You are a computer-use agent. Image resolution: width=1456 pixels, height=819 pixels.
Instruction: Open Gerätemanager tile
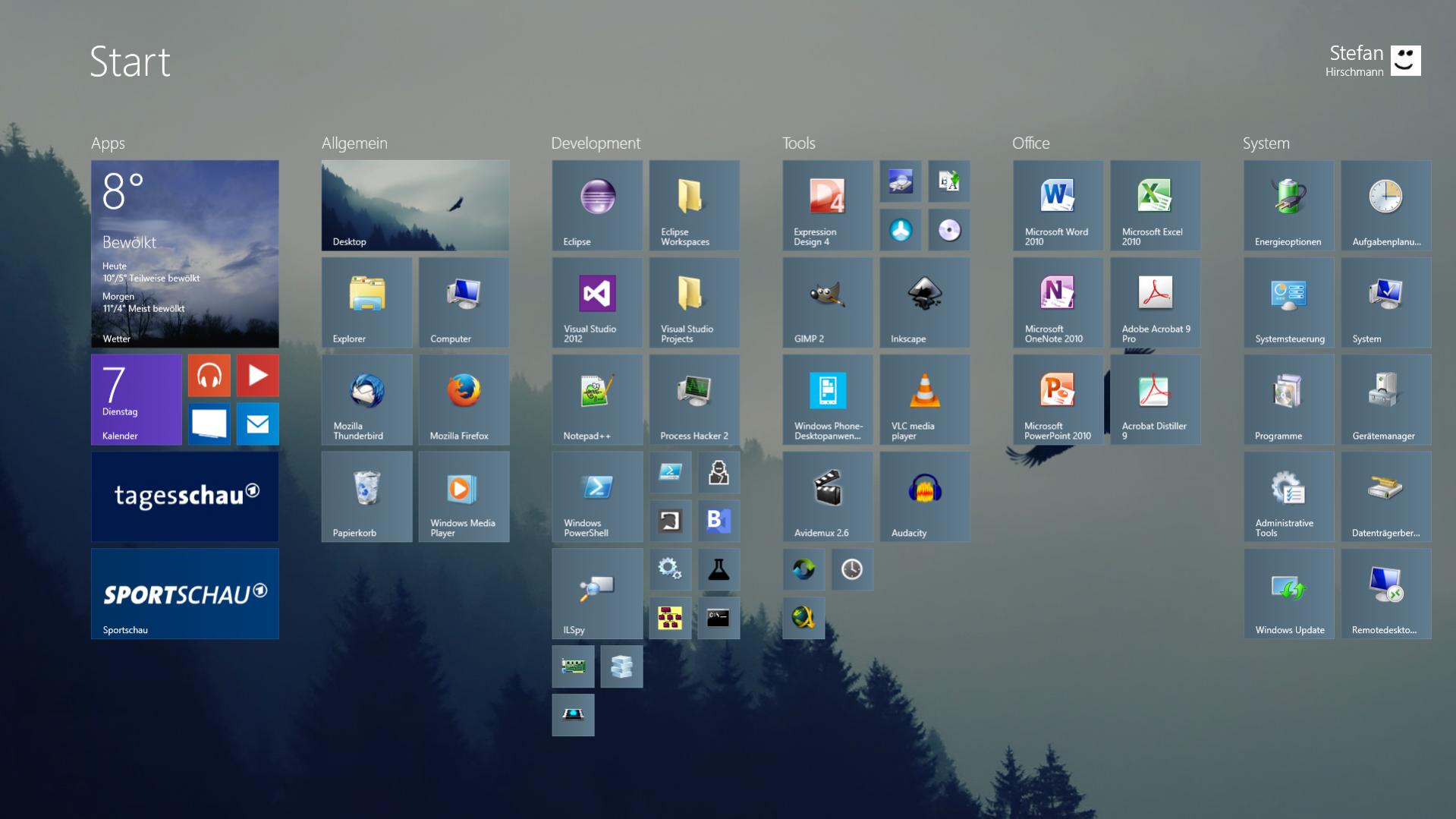click(1386, 399)
